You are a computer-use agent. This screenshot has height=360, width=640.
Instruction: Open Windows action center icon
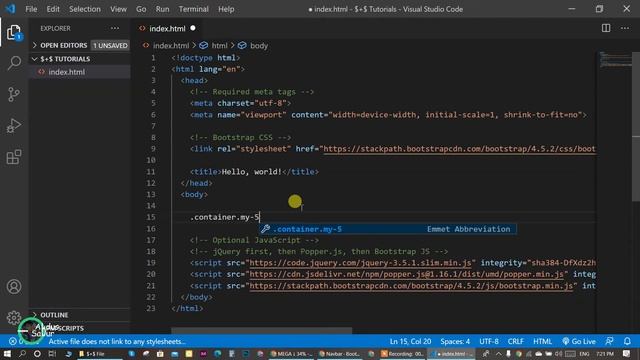tap(627, 354)
